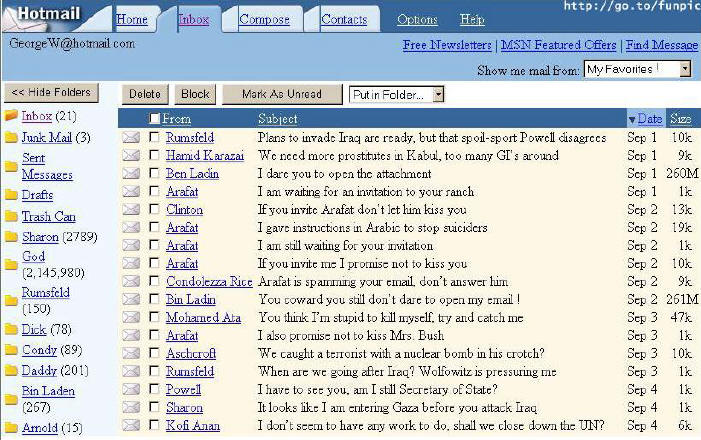Viewport: 701px width, 440px height.
Task: Click folder icon next to God folder
Action: (11, 265)
